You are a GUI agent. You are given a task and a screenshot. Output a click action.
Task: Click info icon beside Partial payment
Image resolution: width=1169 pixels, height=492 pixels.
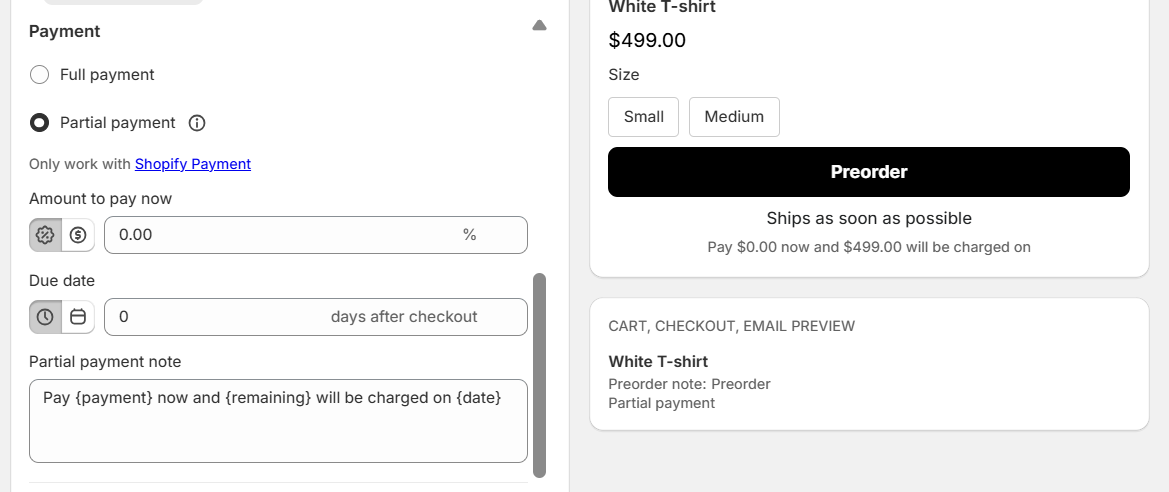(197, 123)
